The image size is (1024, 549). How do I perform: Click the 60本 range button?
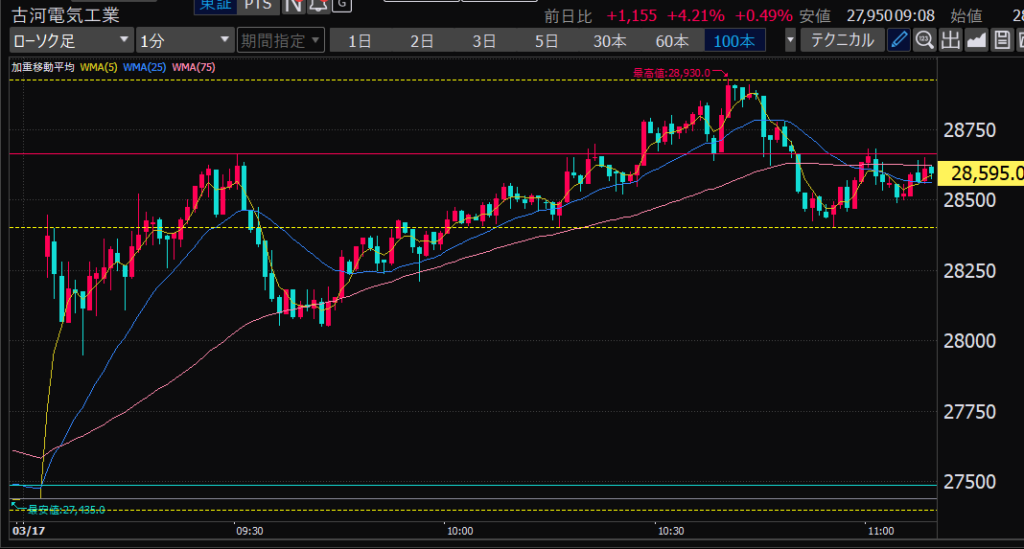[x=672, y=41]
